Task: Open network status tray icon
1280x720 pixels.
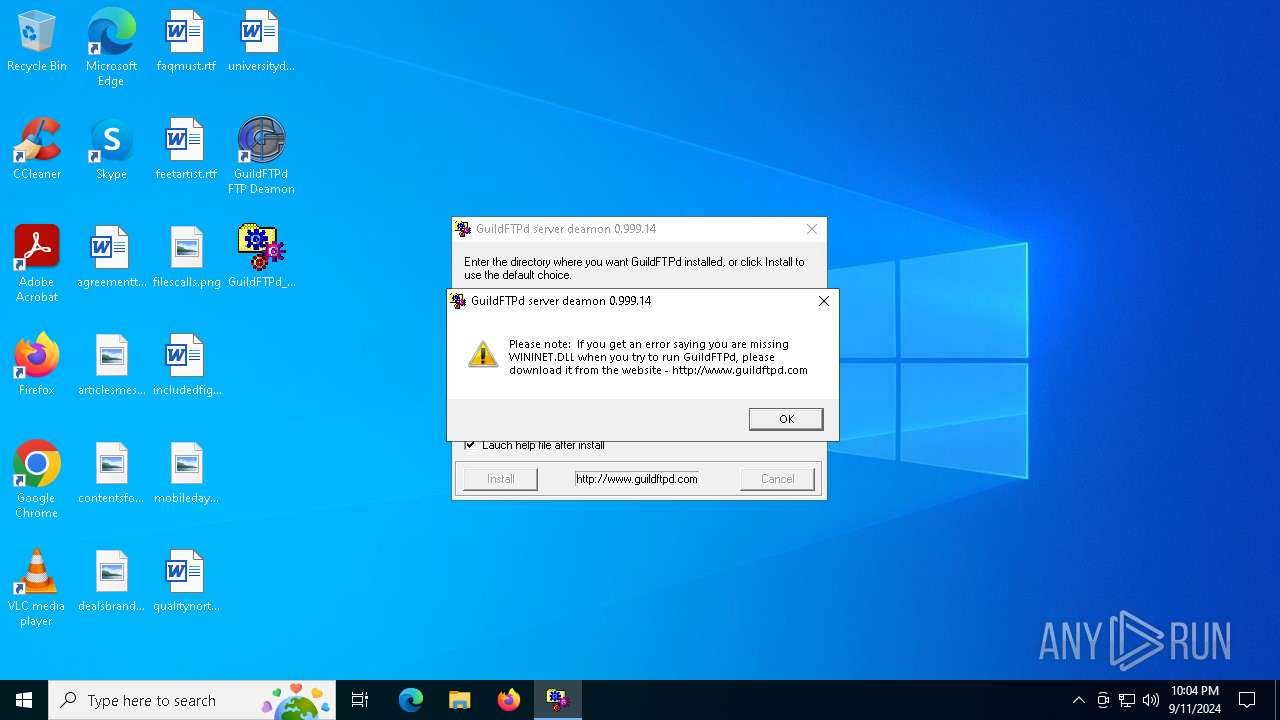Action: 1127,700
